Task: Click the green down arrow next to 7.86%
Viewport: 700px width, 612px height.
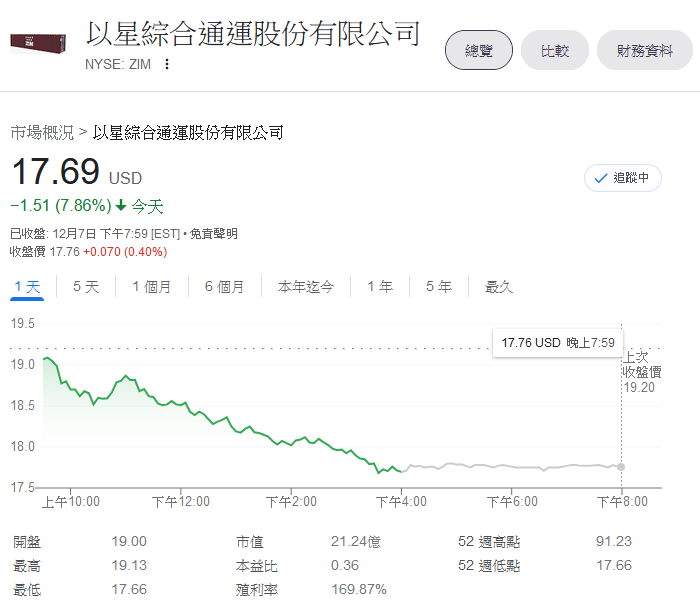Action: (121, 205)
